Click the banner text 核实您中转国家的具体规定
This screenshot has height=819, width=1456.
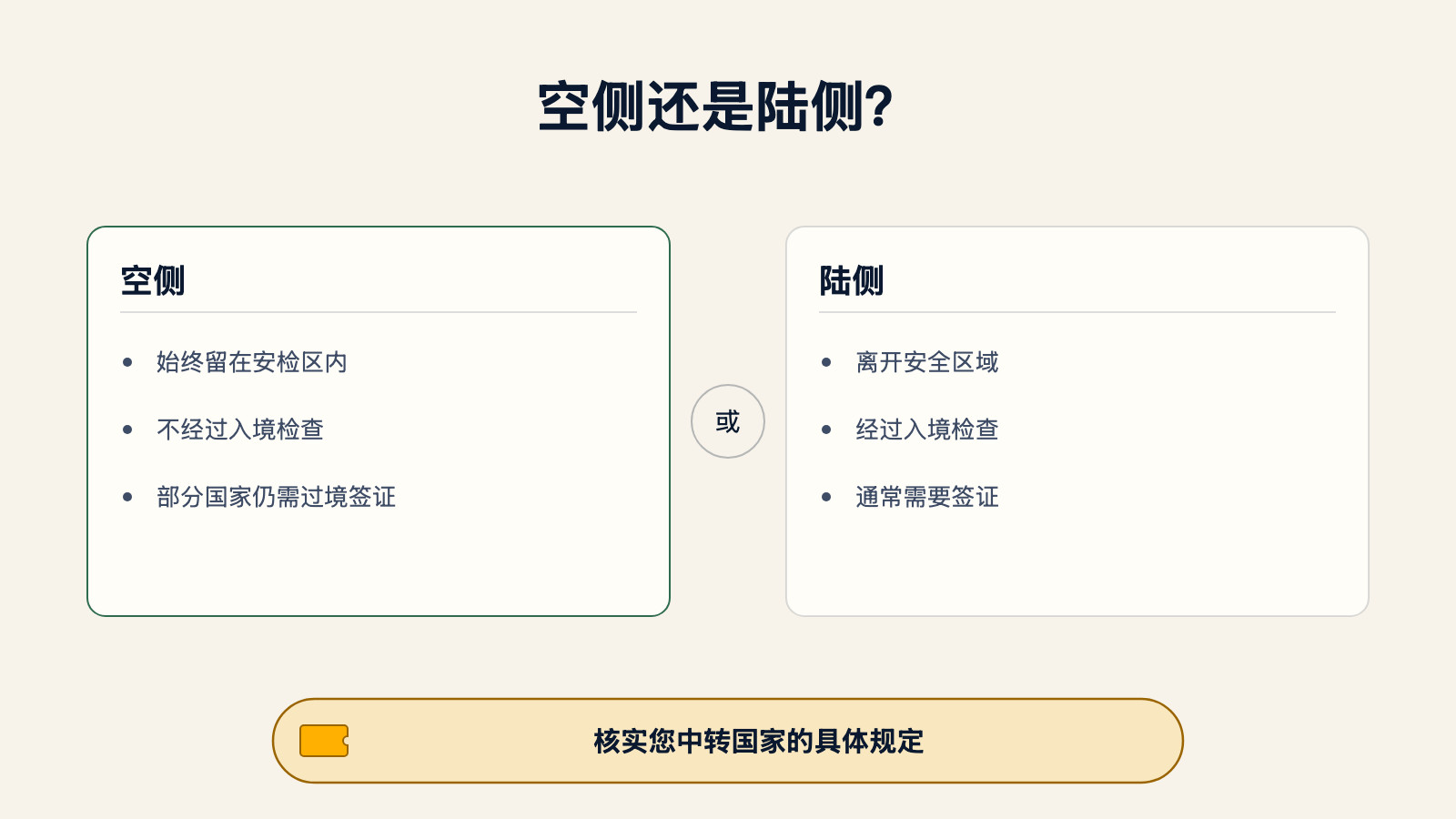pos(759,741)
